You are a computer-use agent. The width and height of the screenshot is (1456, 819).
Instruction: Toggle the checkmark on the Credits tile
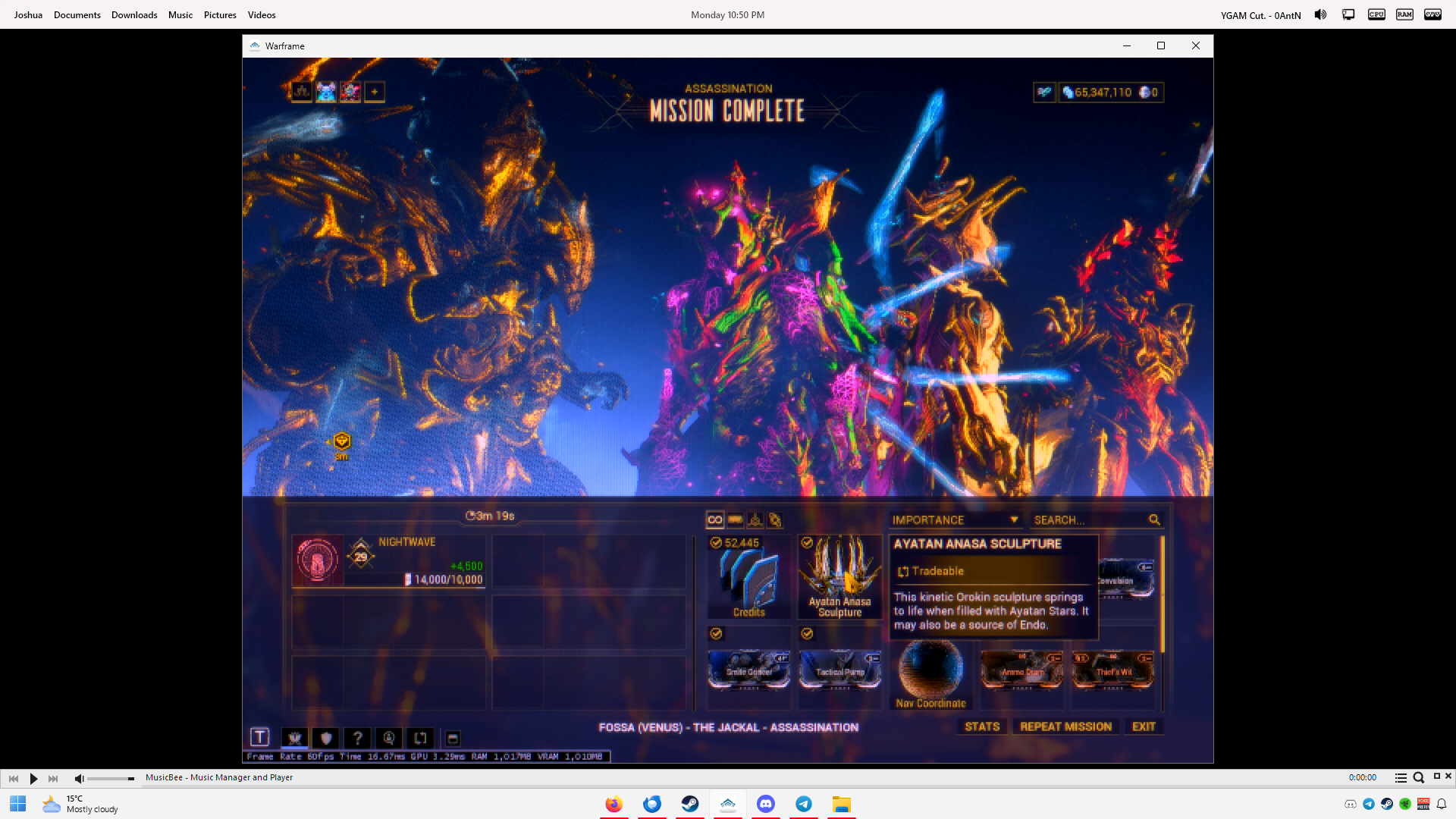click(x=716, y=543)
